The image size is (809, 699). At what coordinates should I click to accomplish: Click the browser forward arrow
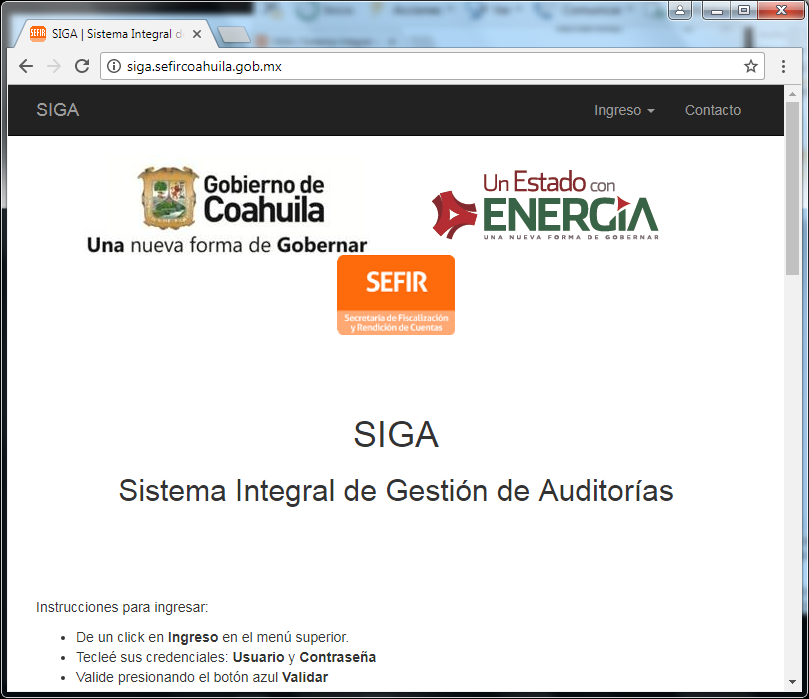[x=54, y=66]
